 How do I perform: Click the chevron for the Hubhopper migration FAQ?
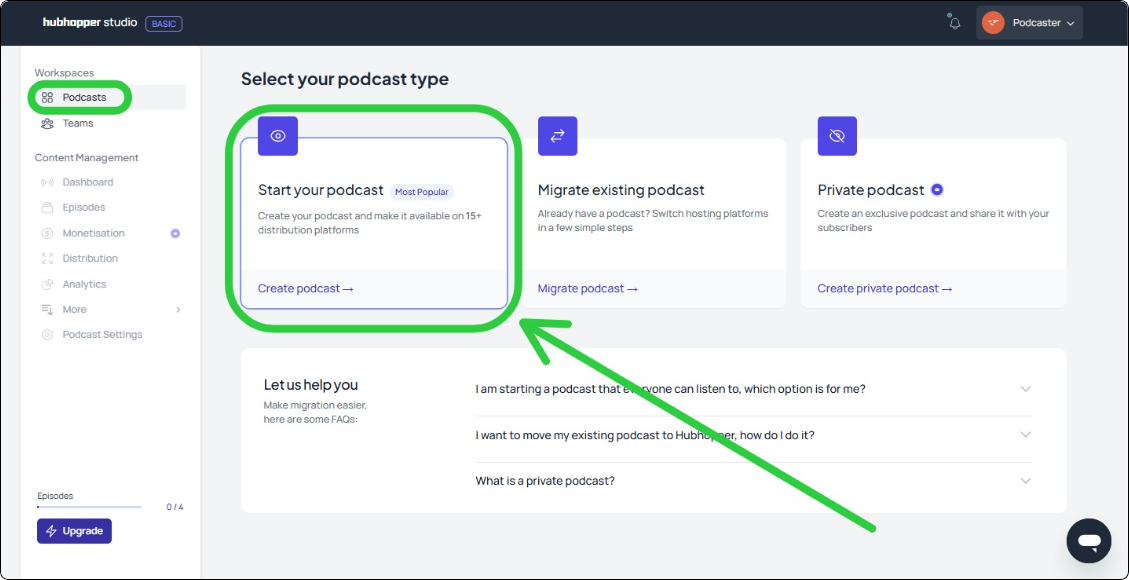tap(1026, 435)
